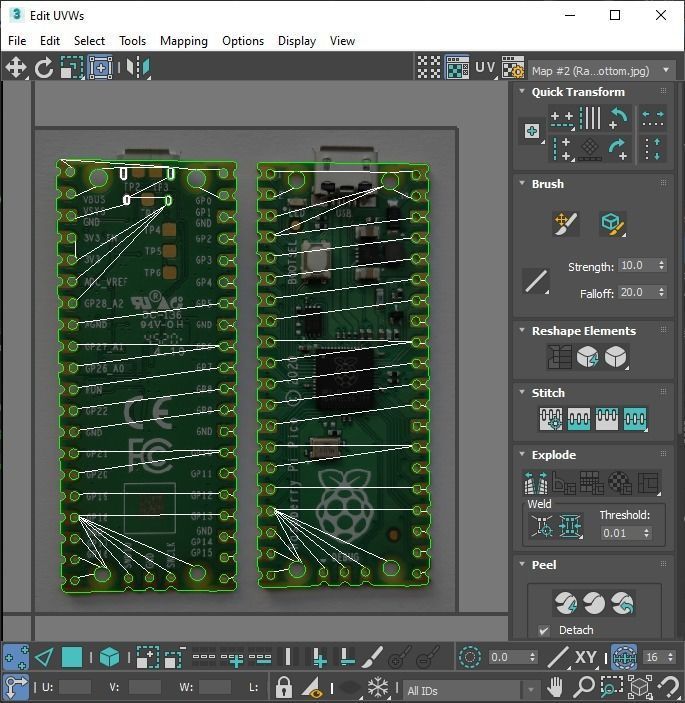Click the Target Weld icon
This screenshot has width=685, height=703.
coord(542,526)
